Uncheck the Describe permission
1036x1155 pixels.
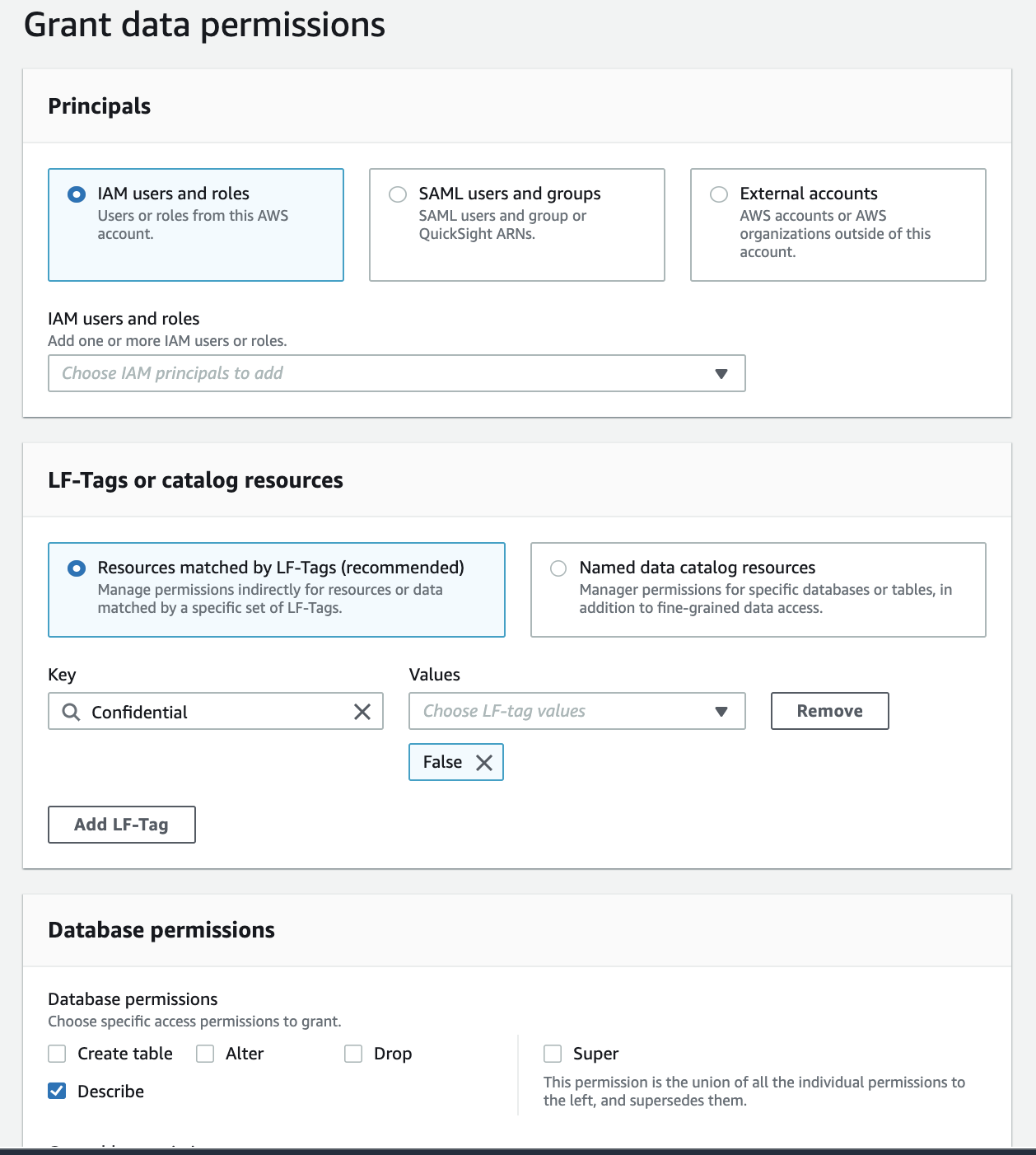(x=57, y=1092)
